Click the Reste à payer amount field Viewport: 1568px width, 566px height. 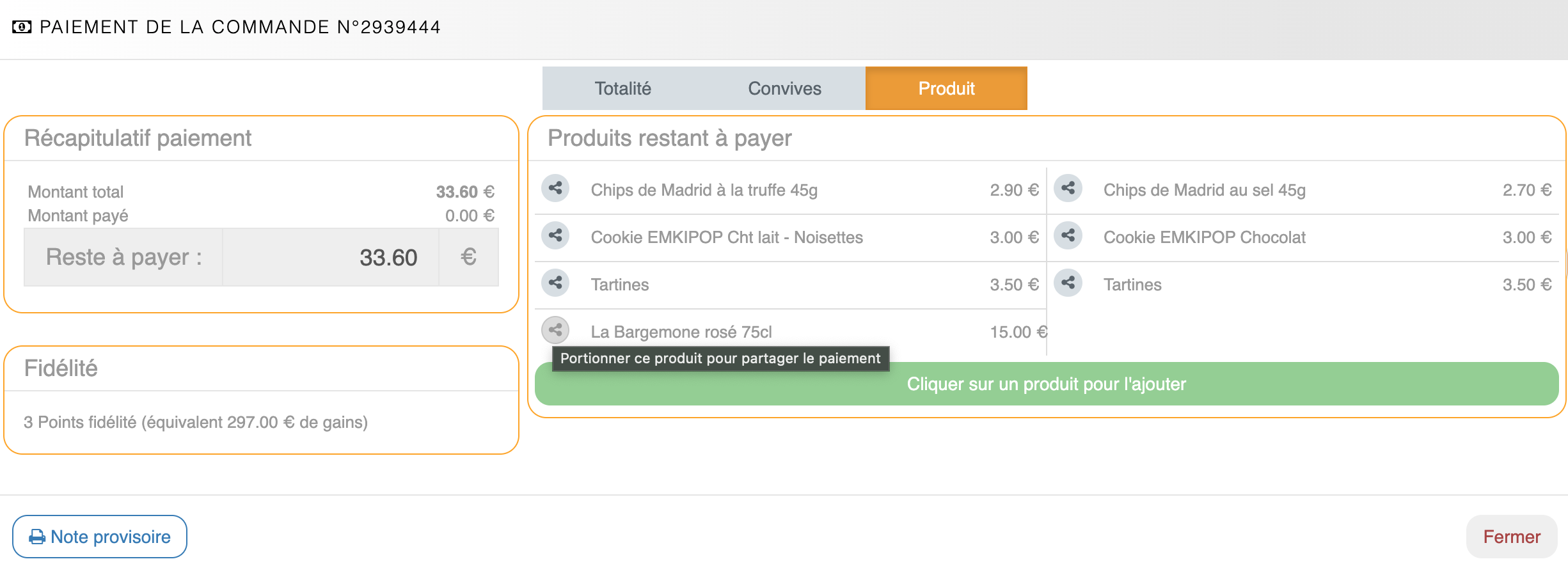tap(330, 257)
